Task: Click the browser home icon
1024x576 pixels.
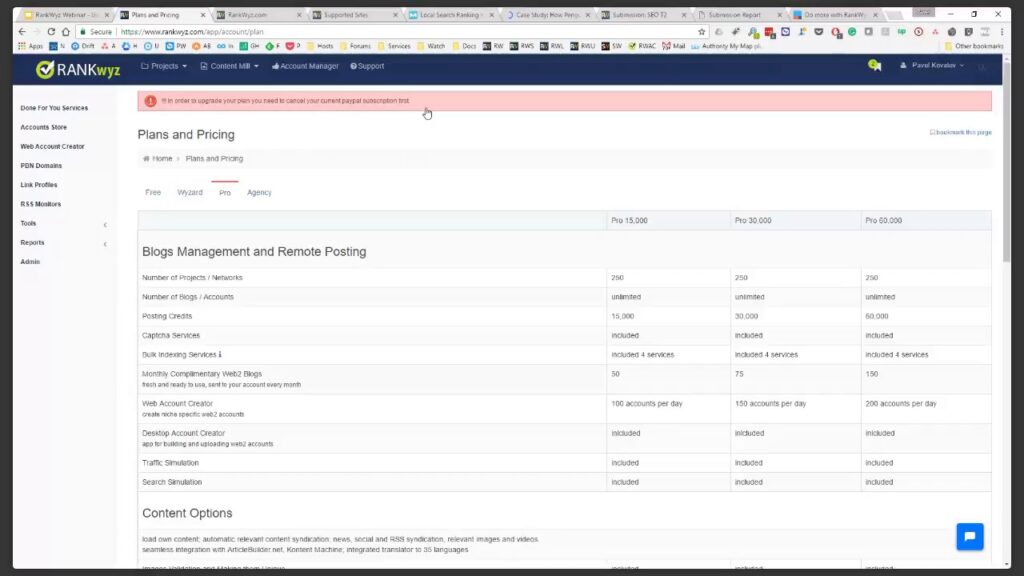Action: tap(65, 31)
